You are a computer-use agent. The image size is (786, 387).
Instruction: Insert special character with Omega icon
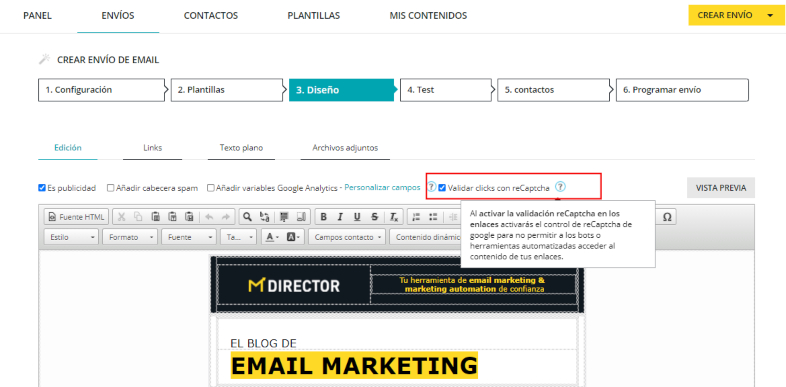coord(667,217)
